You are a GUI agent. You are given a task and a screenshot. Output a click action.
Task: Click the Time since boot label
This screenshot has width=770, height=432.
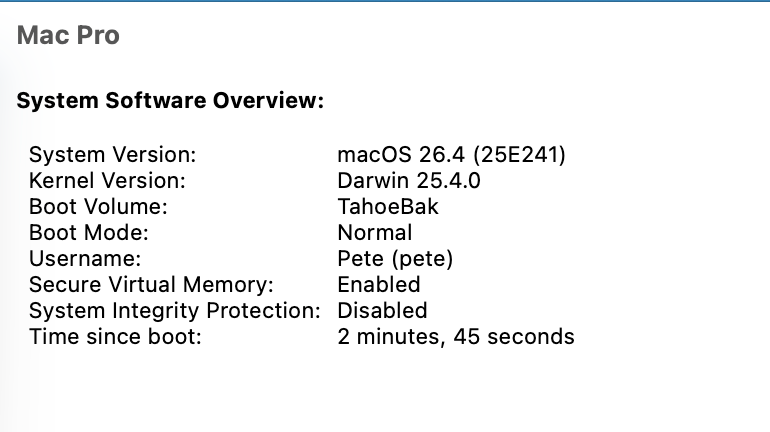click(x=115, y=337)
